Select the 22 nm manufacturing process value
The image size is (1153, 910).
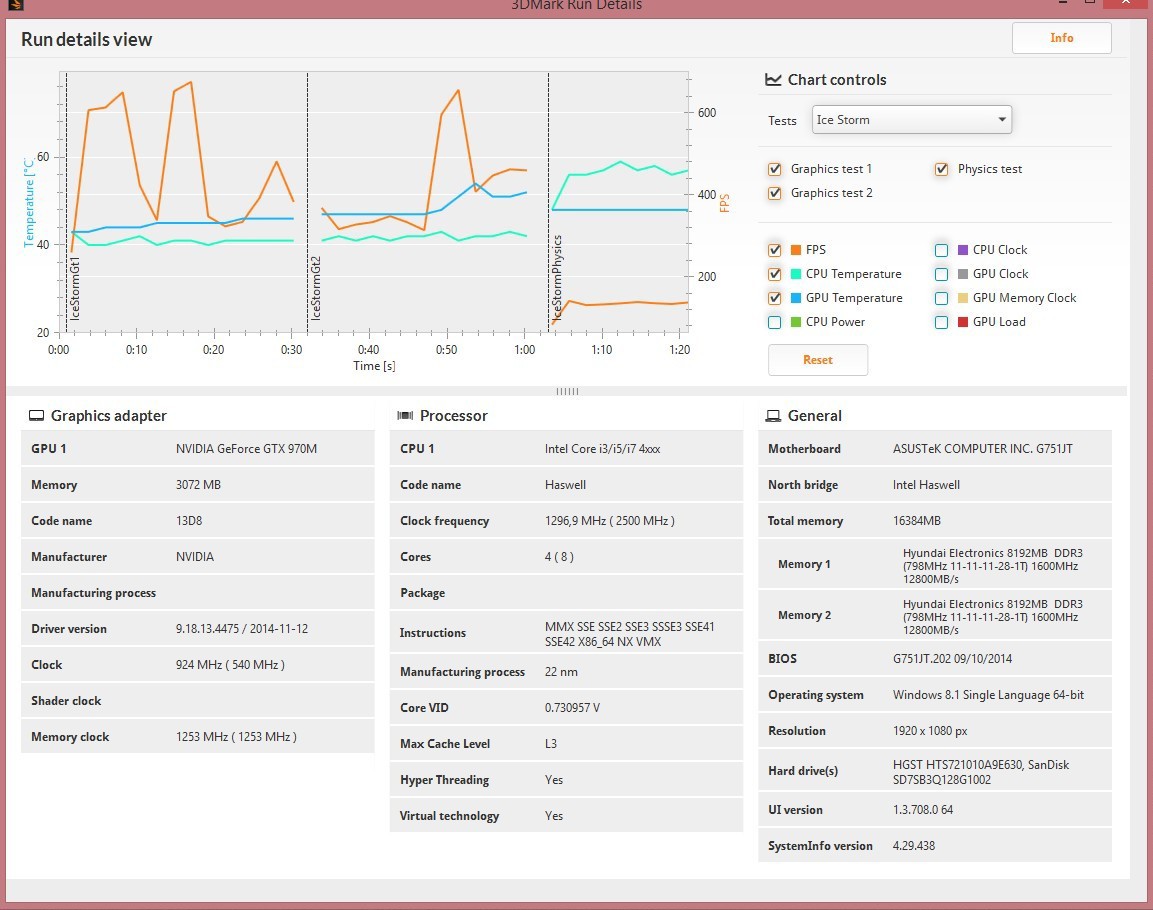click(561, 672)
